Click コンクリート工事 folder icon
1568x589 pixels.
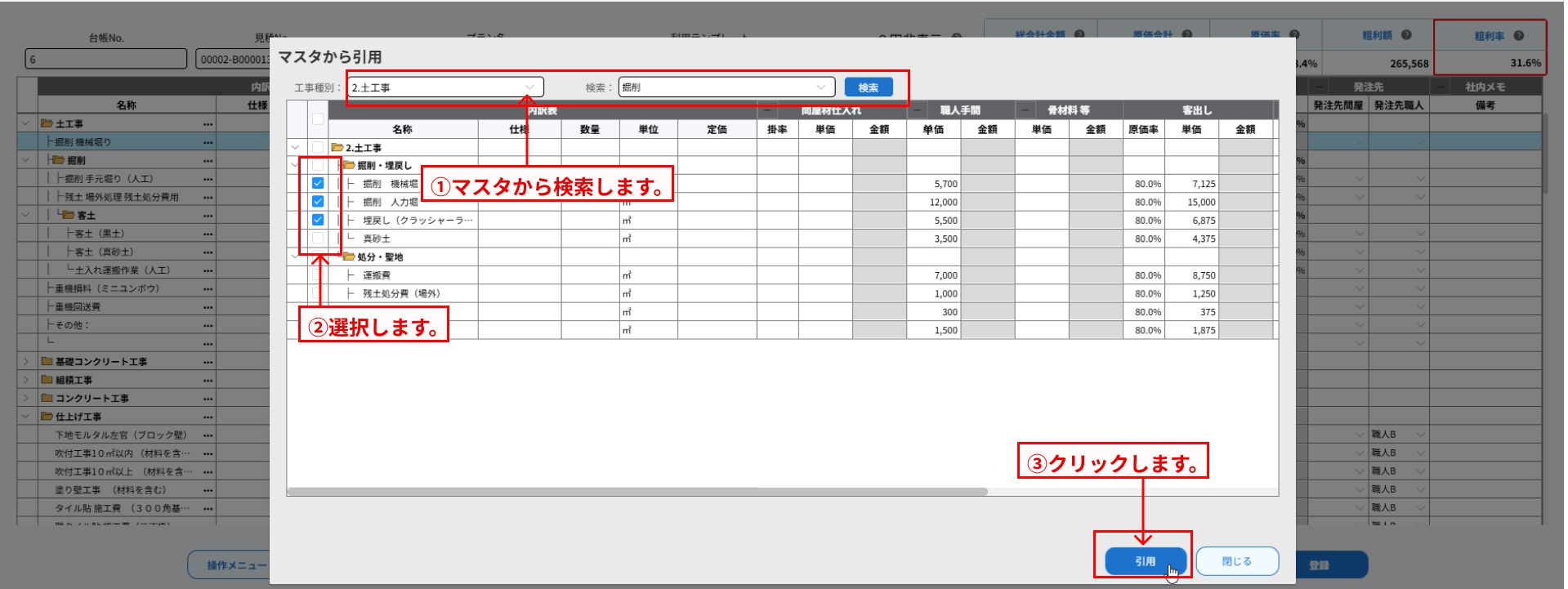click(47, 398)
